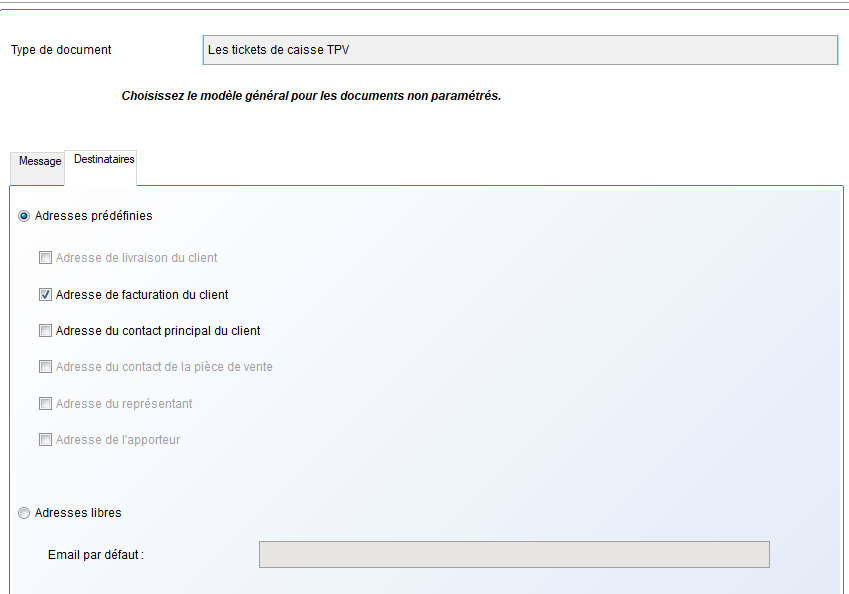Enable the Adresse du contact principal checkbox
Image resolution: width=849 pixels, height=594 pixels.
click(x=45, y=331)
